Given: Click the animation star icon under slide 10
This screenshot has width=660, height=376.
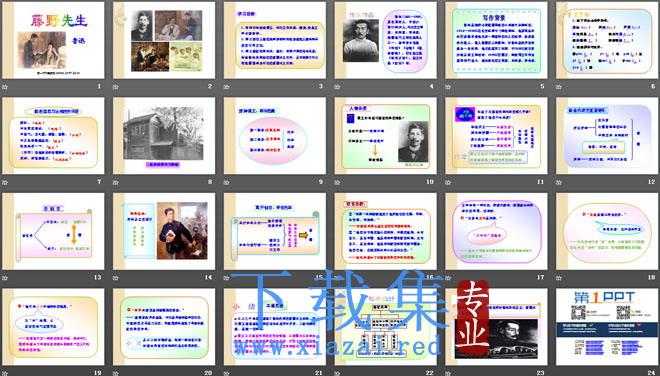Looking at the screenshot, I should tap(338, 182).
